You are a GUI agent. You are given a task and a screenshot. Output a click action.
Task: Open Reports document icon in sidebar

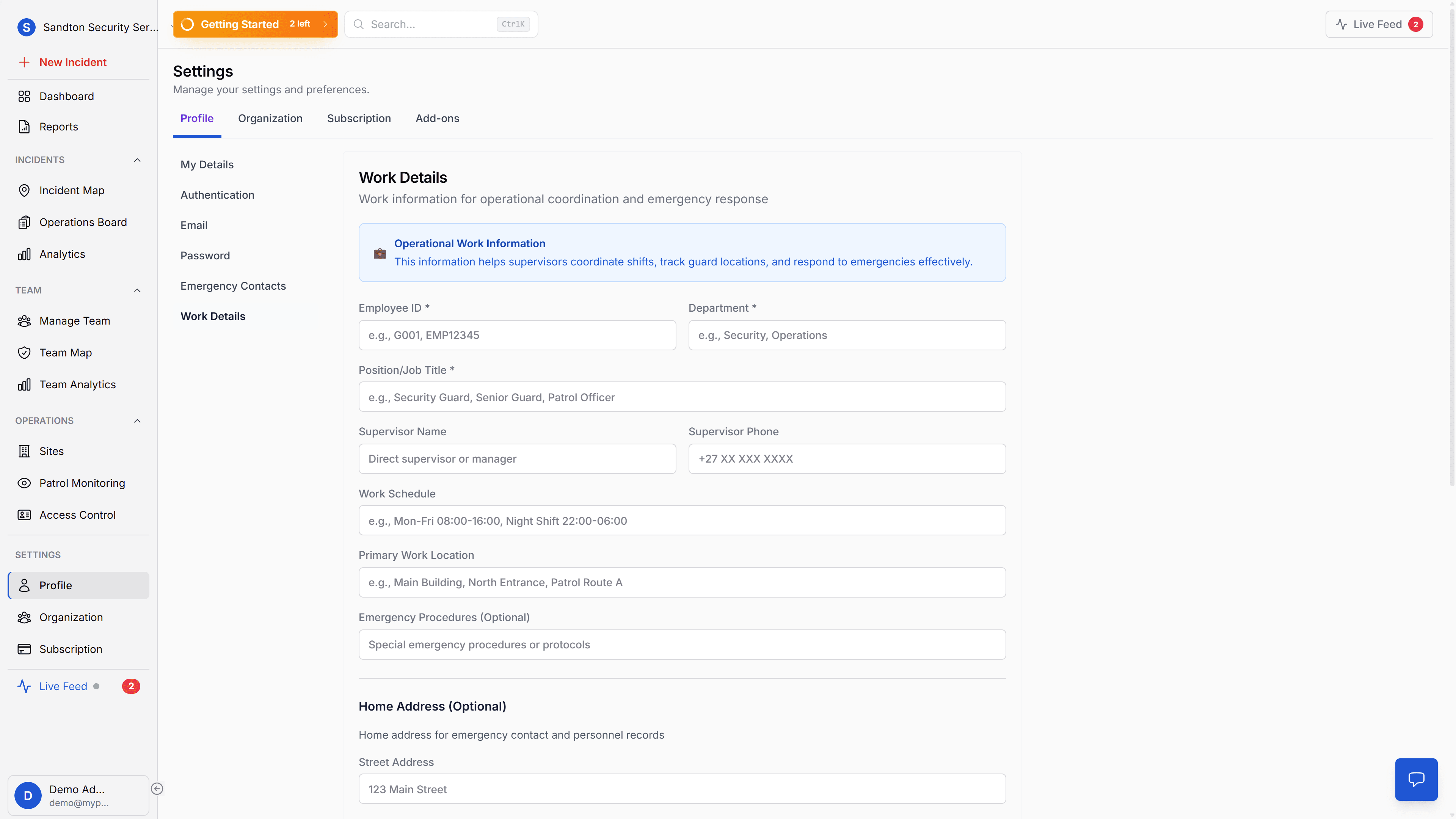click(24, 127)
